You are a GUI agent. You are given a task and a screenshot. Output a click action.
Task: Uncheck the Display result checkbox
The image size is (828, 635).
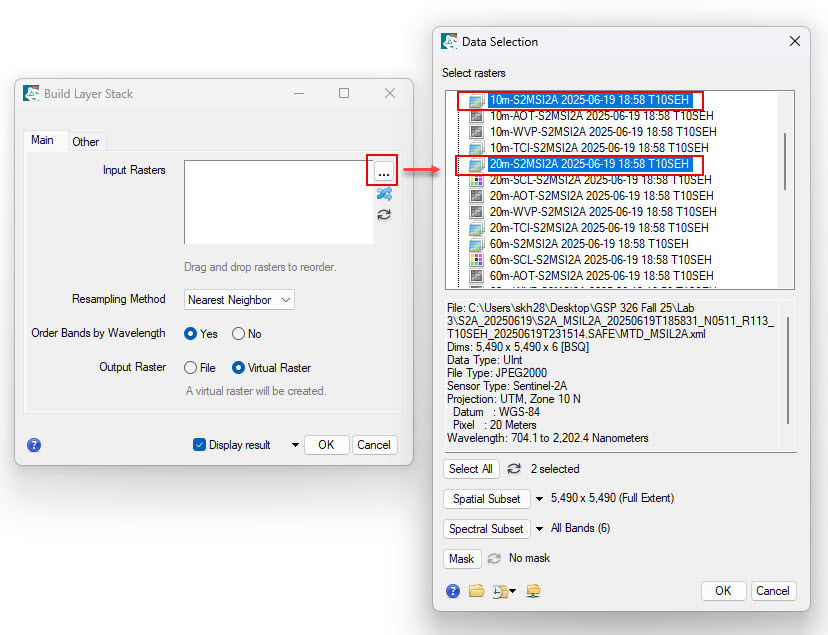200,445
